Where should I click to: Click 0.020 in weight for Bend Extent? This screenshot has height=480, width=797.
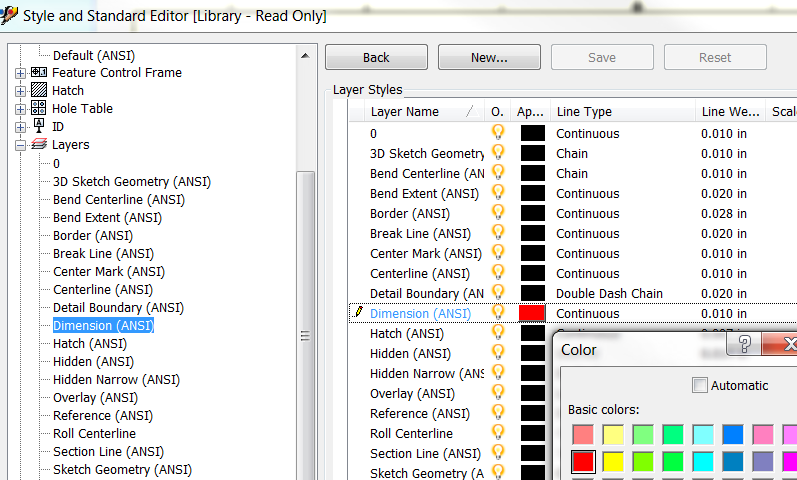pyautogui.click(x=724, y=194)
